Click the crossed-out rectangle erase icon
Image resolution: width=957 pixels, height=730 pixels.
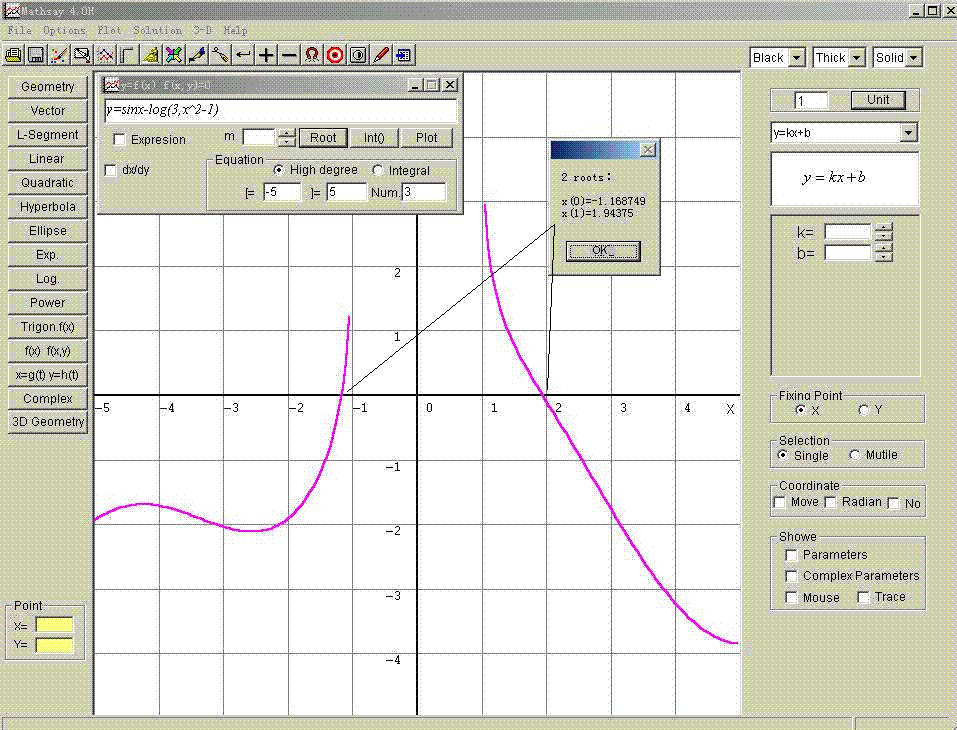pyautogui.click(x=82, y=56)
